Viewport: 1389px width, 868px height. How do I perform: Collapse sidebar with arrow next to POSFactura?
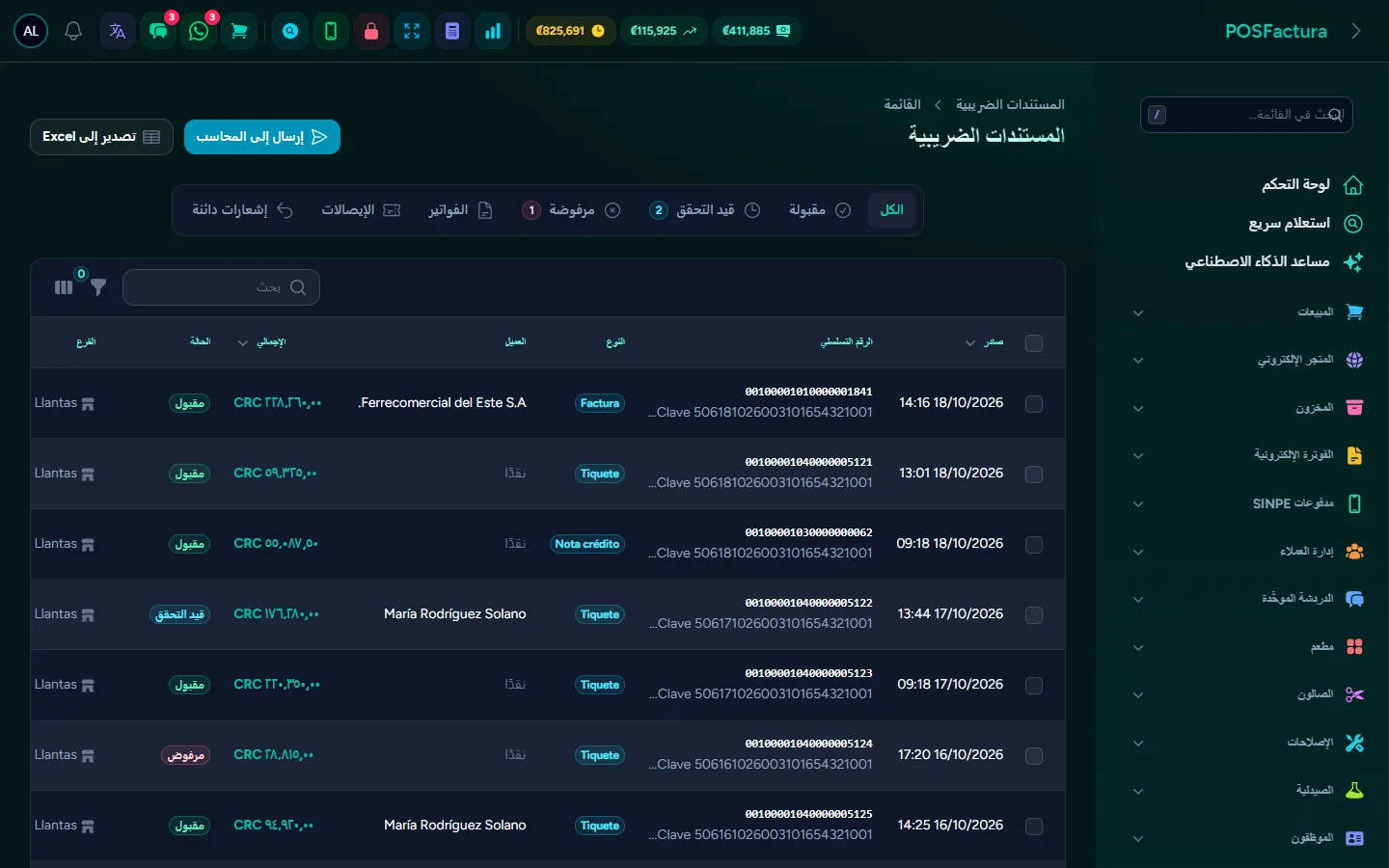1356,31
